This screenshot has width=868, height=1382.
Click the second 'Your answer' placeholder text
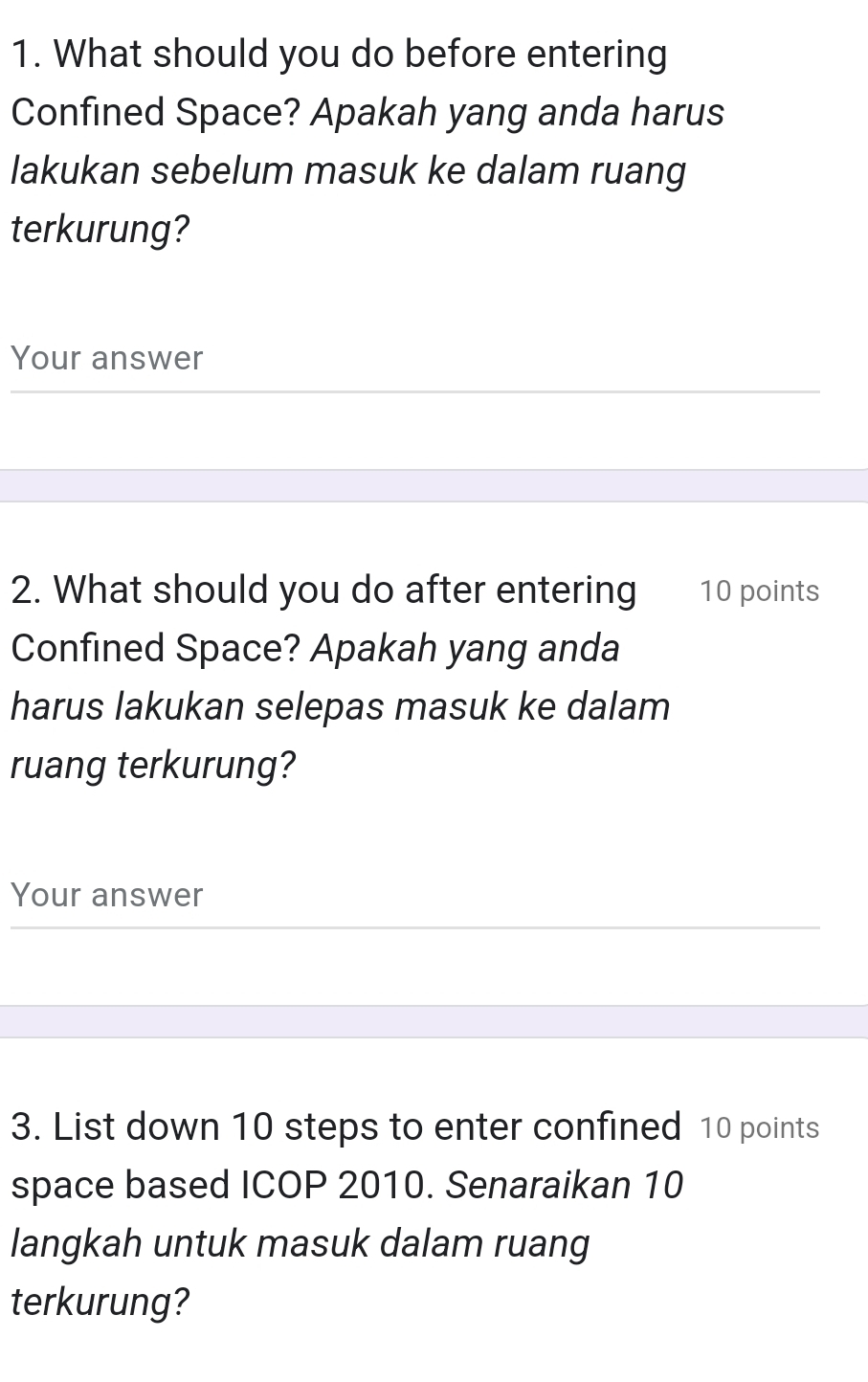[105, 895]
